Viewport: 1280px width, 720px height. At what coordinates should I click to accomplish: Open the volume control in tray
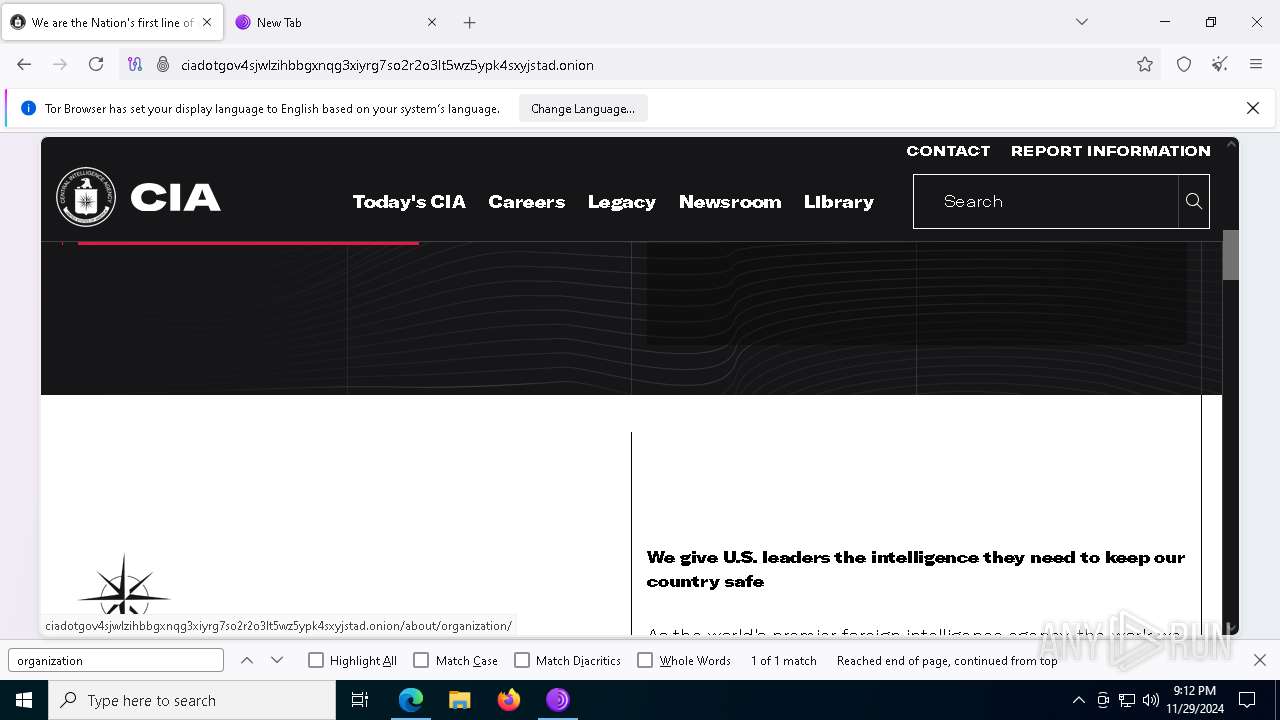[x=1151, y=700]
